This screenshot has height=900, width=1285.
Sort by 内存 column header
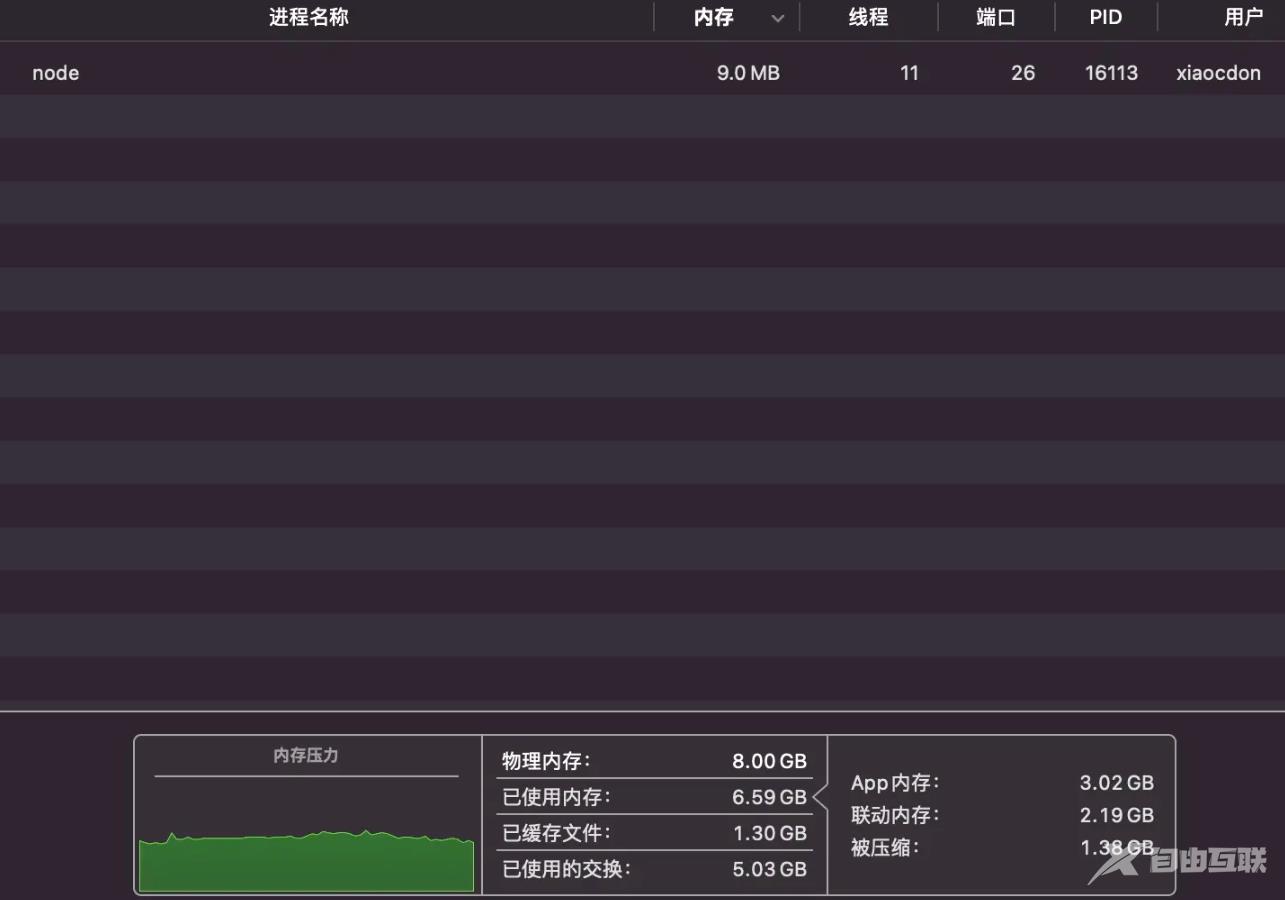click(x=714, y=17)
